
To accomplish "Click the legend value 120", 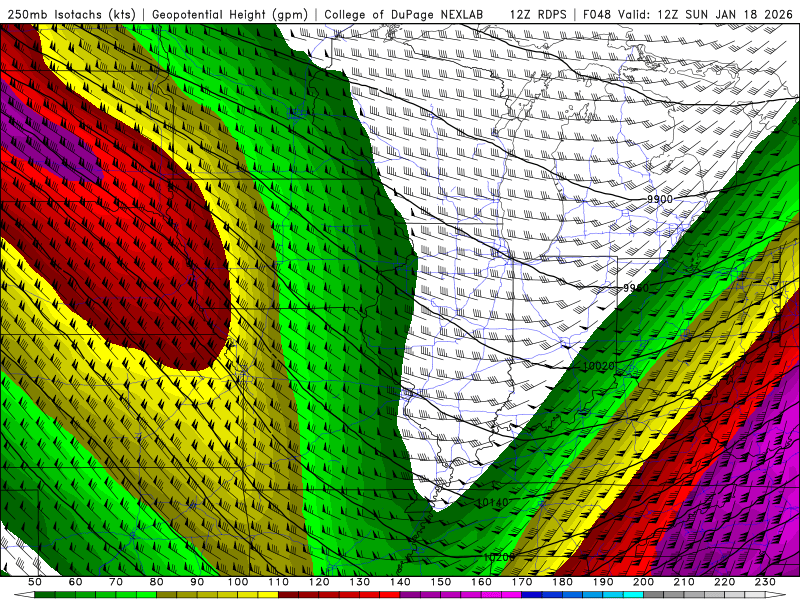I will tap(319, 582).
